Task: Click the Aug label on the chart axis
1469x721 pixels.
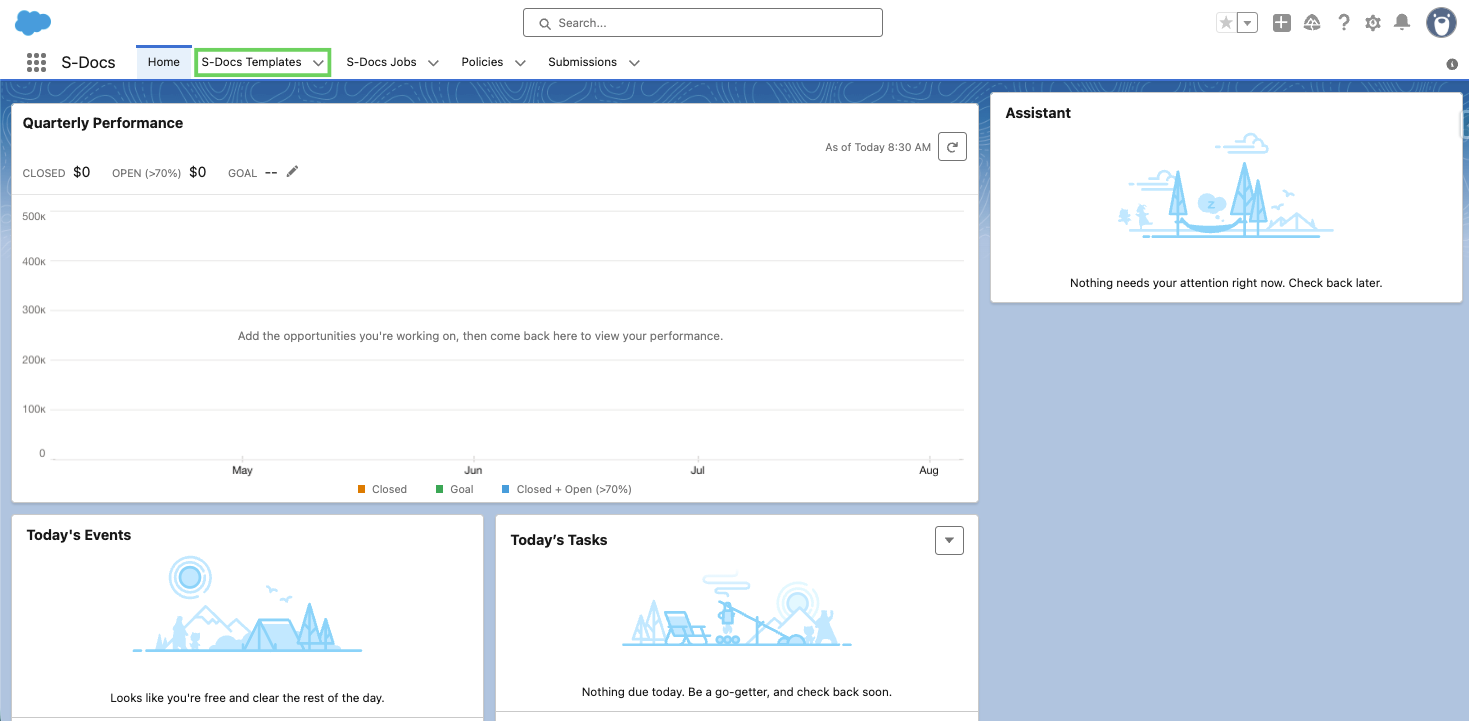Action: tap(929, 470)
